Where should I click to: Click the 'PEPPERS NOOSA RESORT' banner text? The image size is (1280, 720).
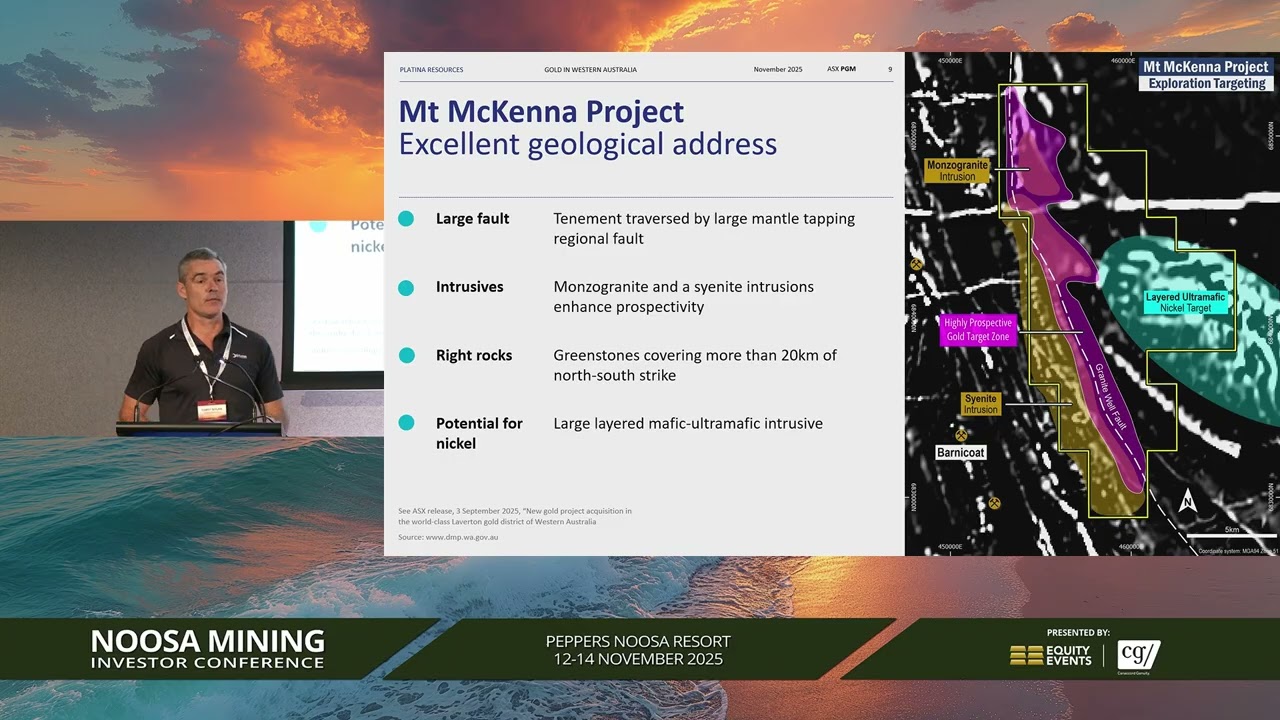tap(638, 641)
